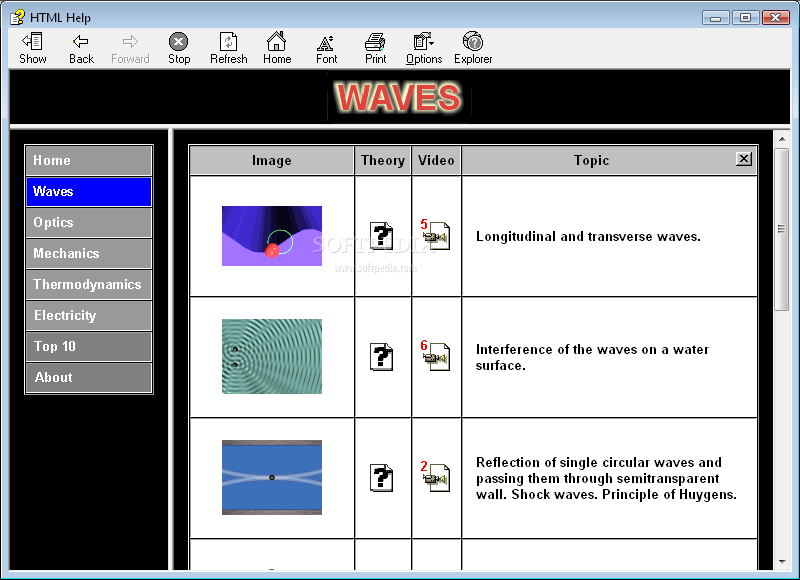This screenshot has height=580, width=800.
Task: Click the scroll up arrow
Action: 782,139
